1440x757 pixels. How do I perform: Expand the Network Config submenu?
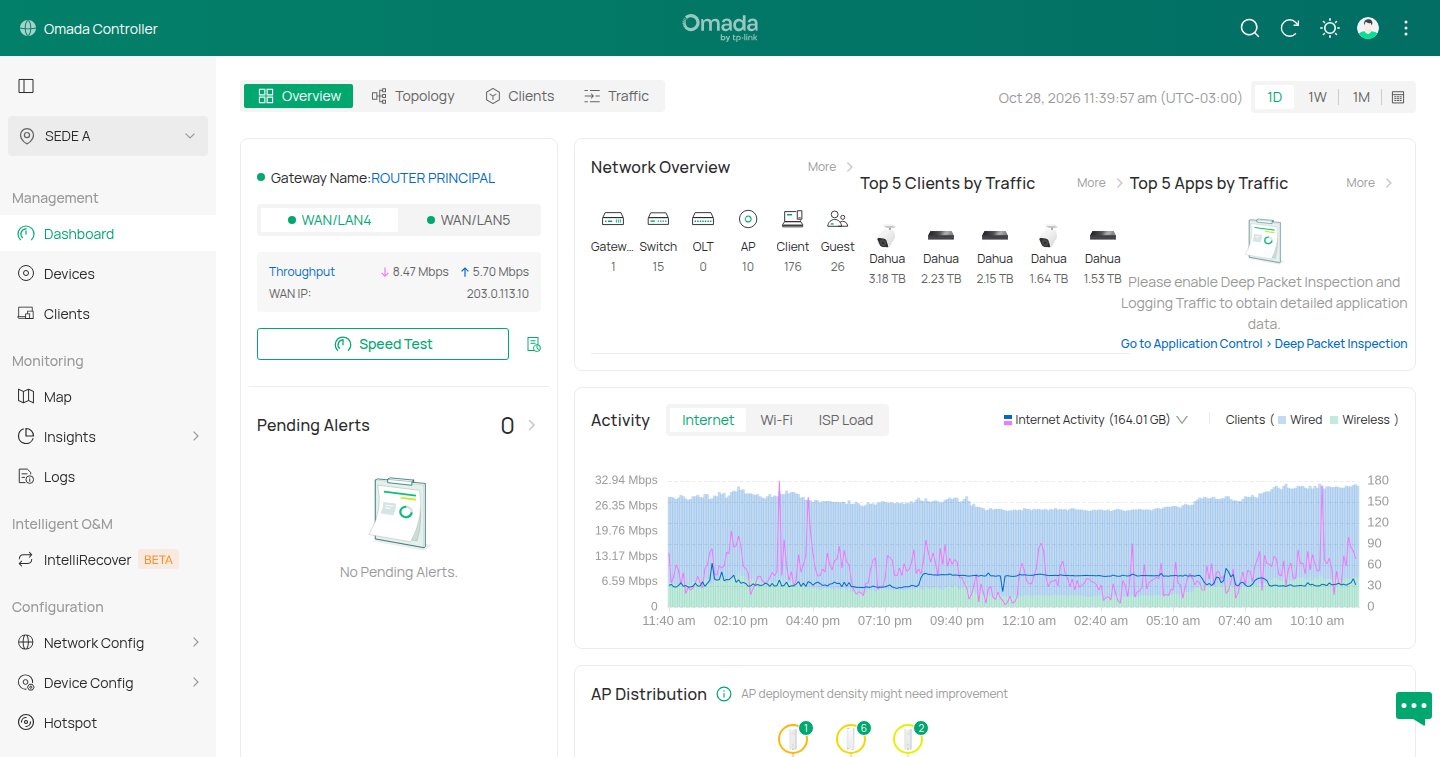pos(196,643)
